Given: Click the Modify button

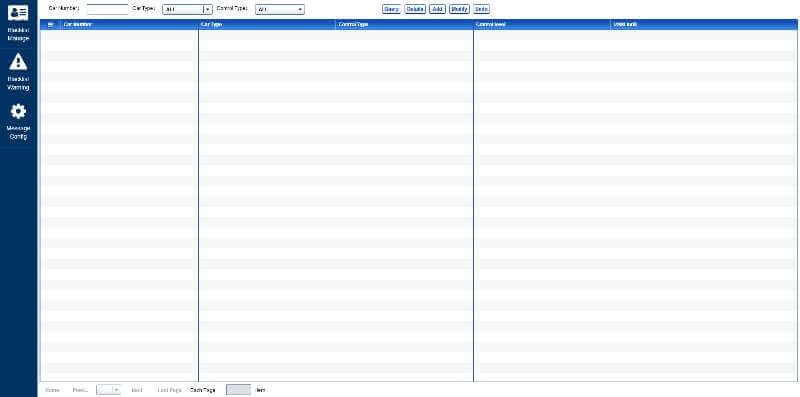Looking at the screenshot, I should pyautogui.click(x=459, y=9).
